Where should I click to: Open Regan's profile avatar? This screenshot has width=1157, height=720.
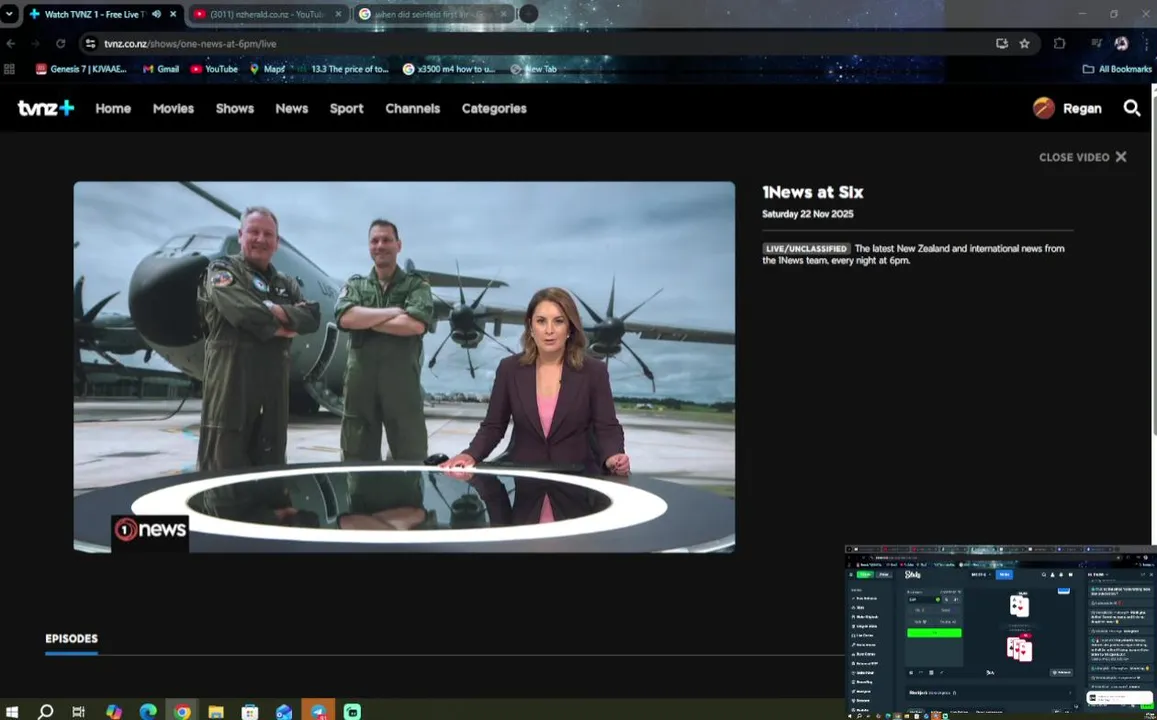(x=1043, y=108)
